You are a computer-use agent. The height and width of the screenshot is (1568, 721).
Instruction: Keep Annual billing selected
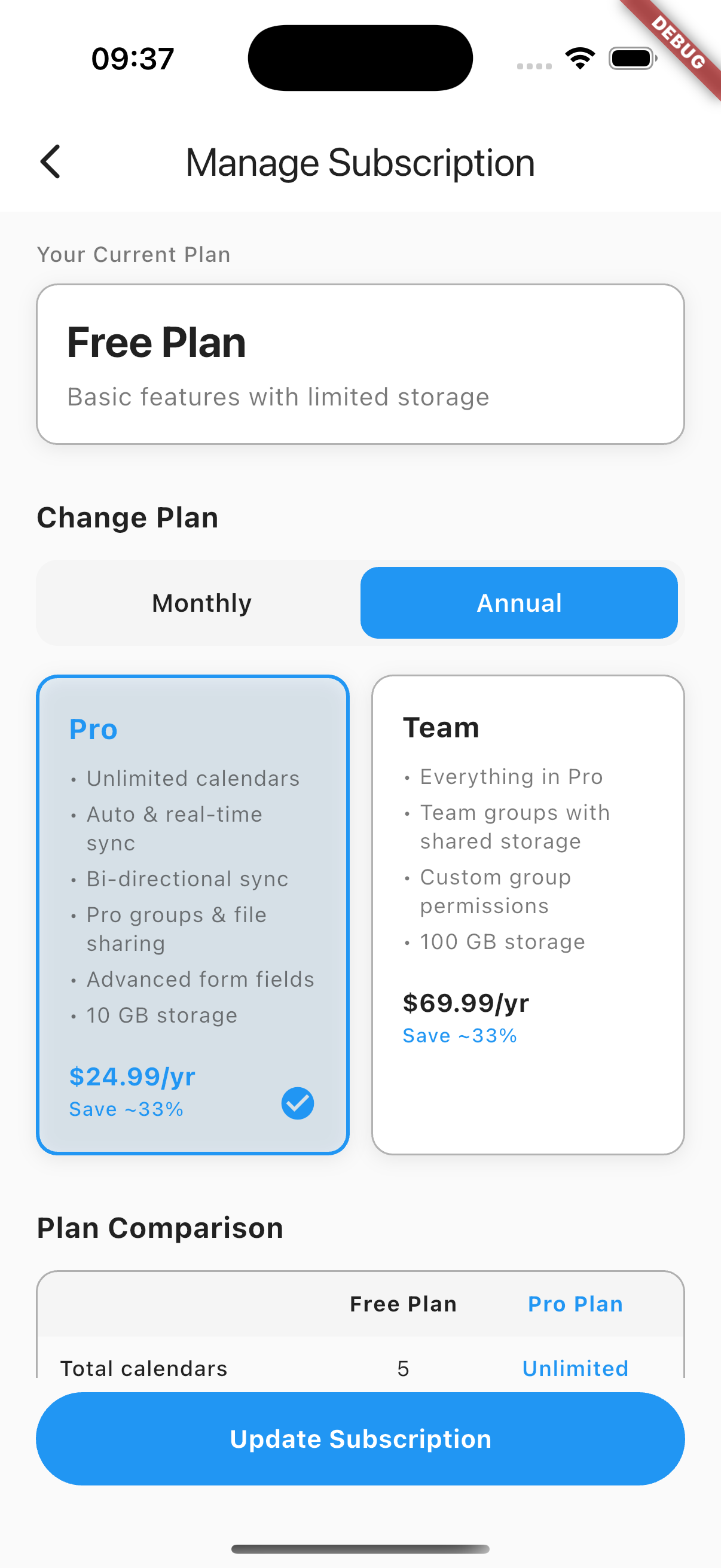[519, 603]
